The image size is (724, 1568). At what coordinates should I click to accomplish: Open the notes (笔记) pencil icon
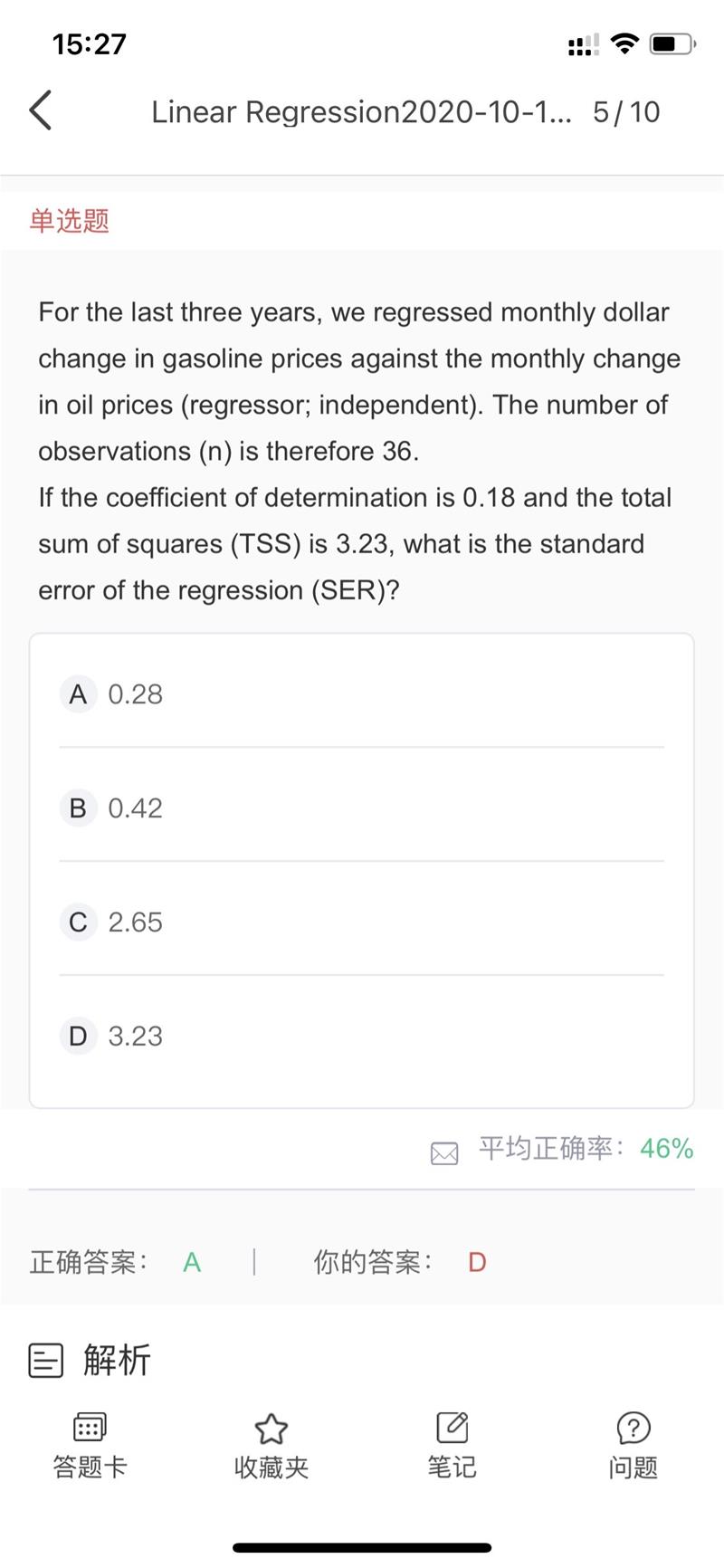[452, 1428]
